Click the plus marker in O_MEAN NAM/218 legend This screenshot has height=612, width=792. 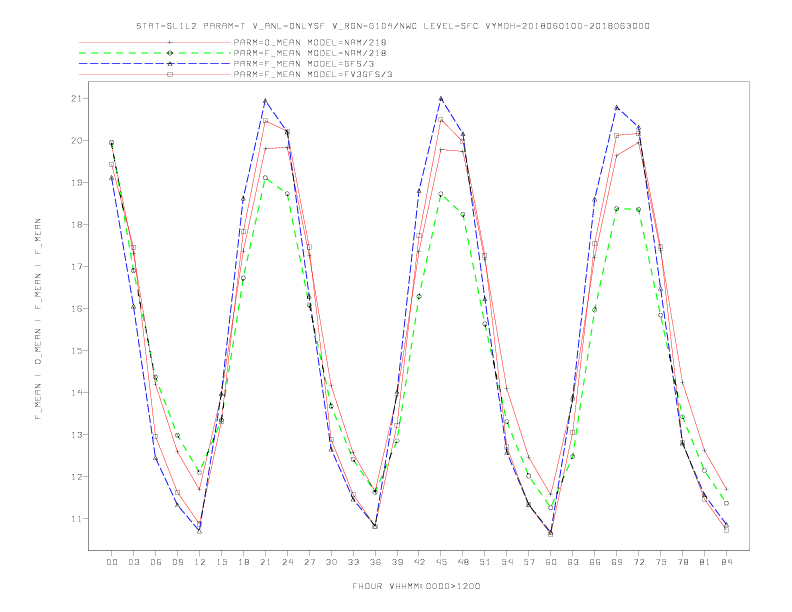170,42
